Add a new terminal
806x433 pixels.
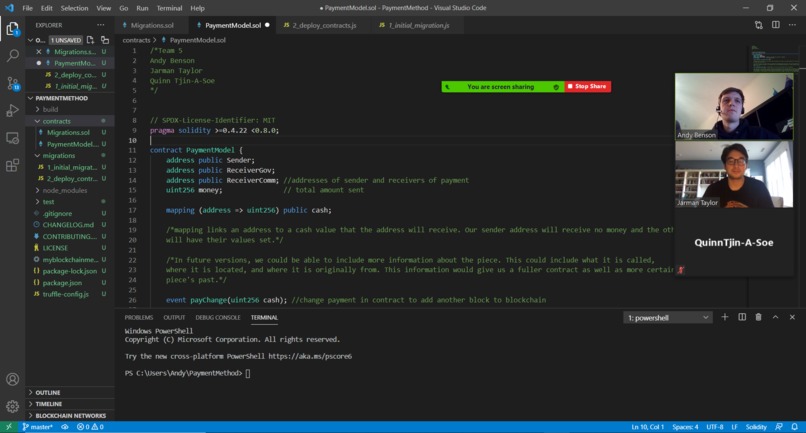click(x=725, y=317)
